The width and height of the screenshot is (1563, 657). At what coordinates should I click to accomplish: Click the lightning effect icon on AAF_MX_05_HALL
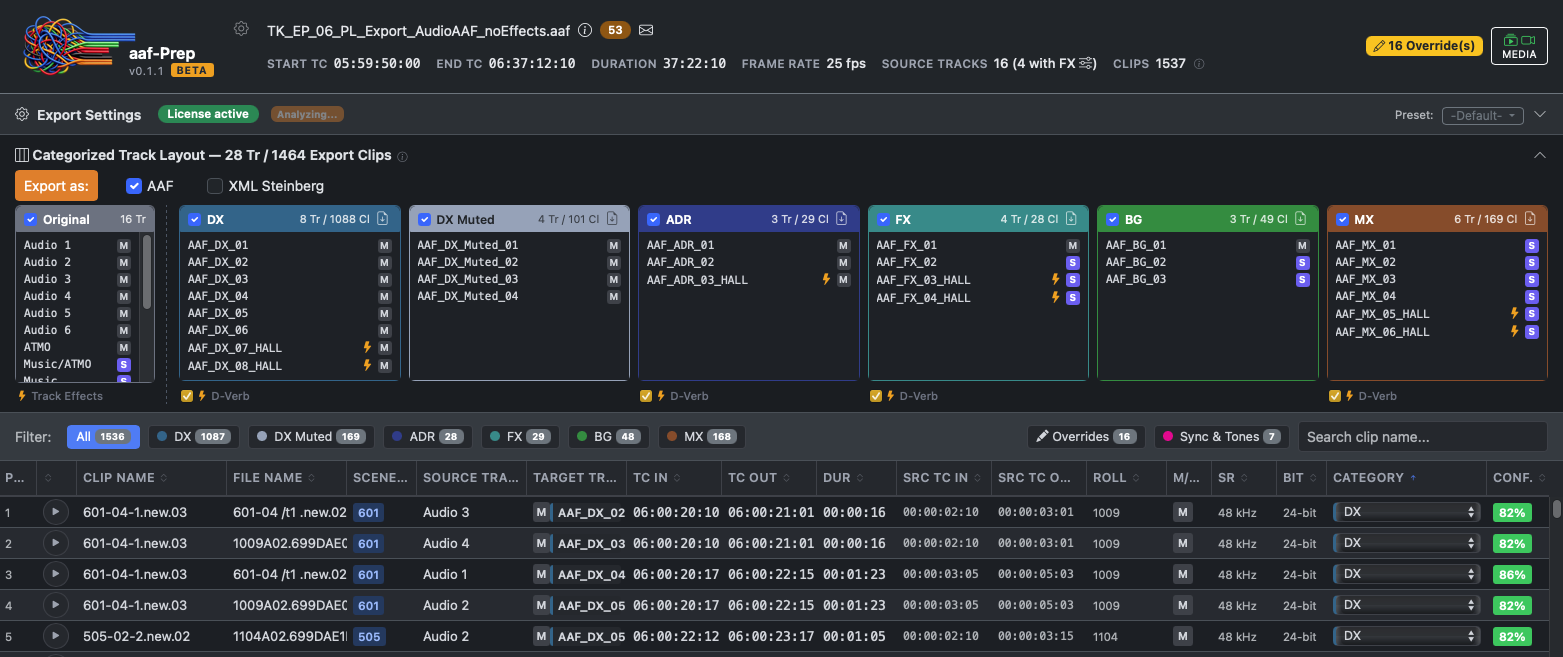1515,314
